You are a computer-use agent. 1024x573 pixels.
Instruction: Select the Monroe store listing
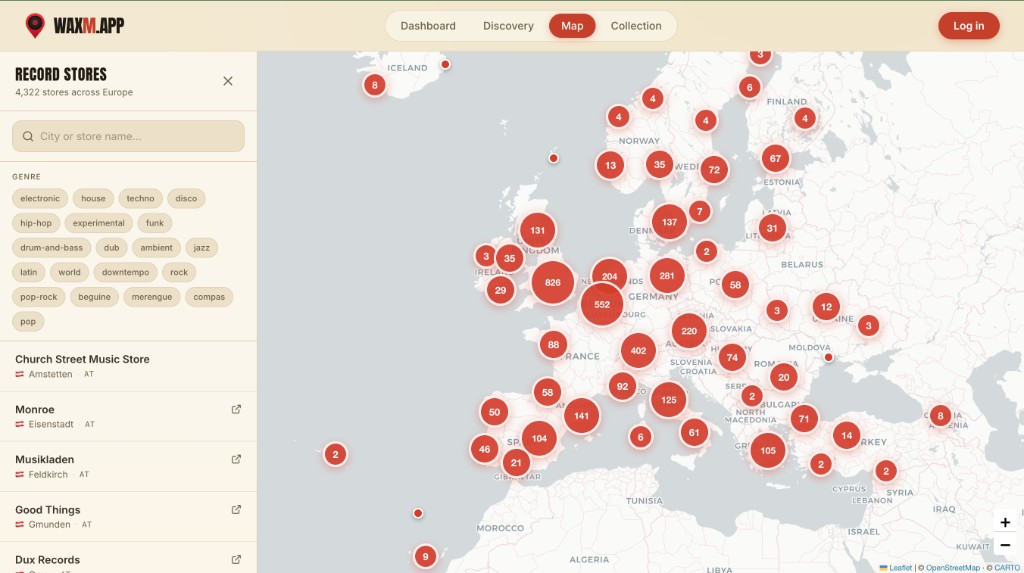(x=128, y=416)
